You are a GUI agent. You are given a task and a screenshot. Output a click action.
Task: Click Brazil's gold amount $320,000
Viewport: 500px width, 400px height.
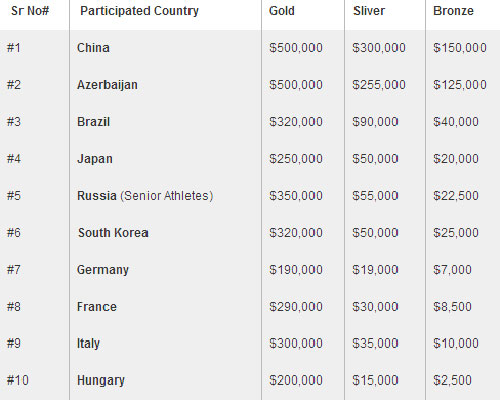click(x=296, y=122)
